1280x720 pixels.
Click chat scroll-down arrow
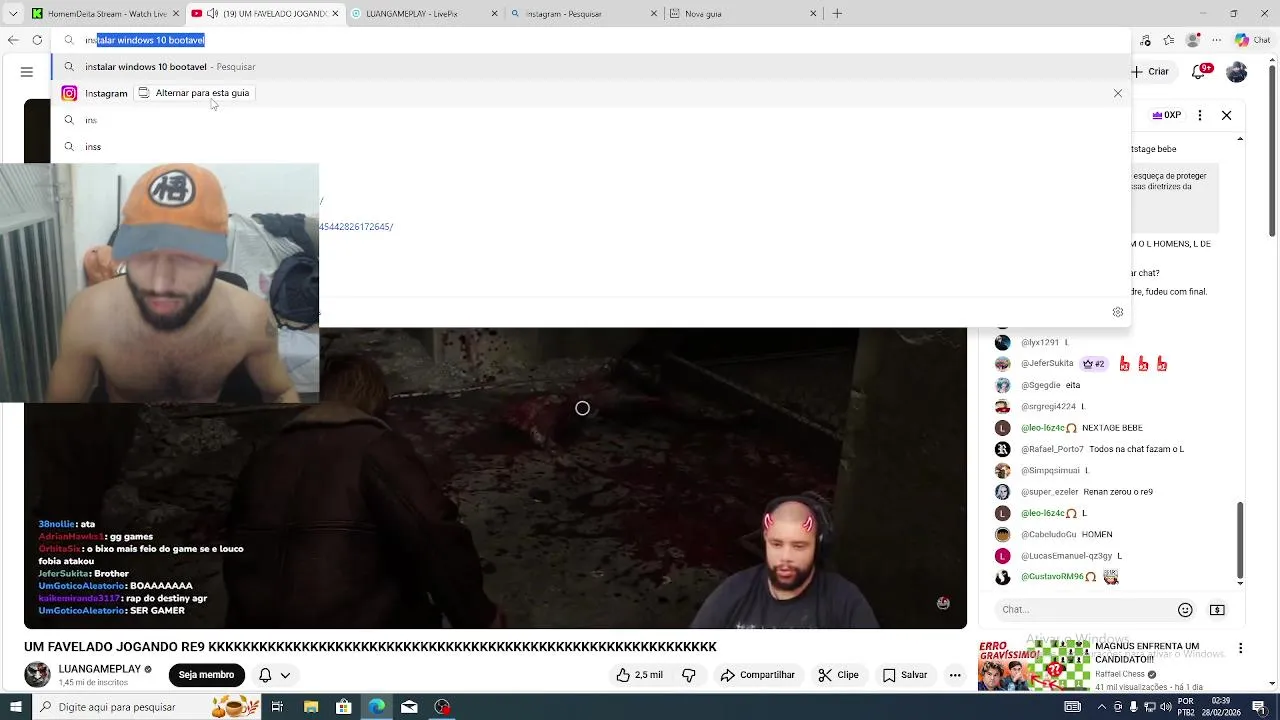1241,583
